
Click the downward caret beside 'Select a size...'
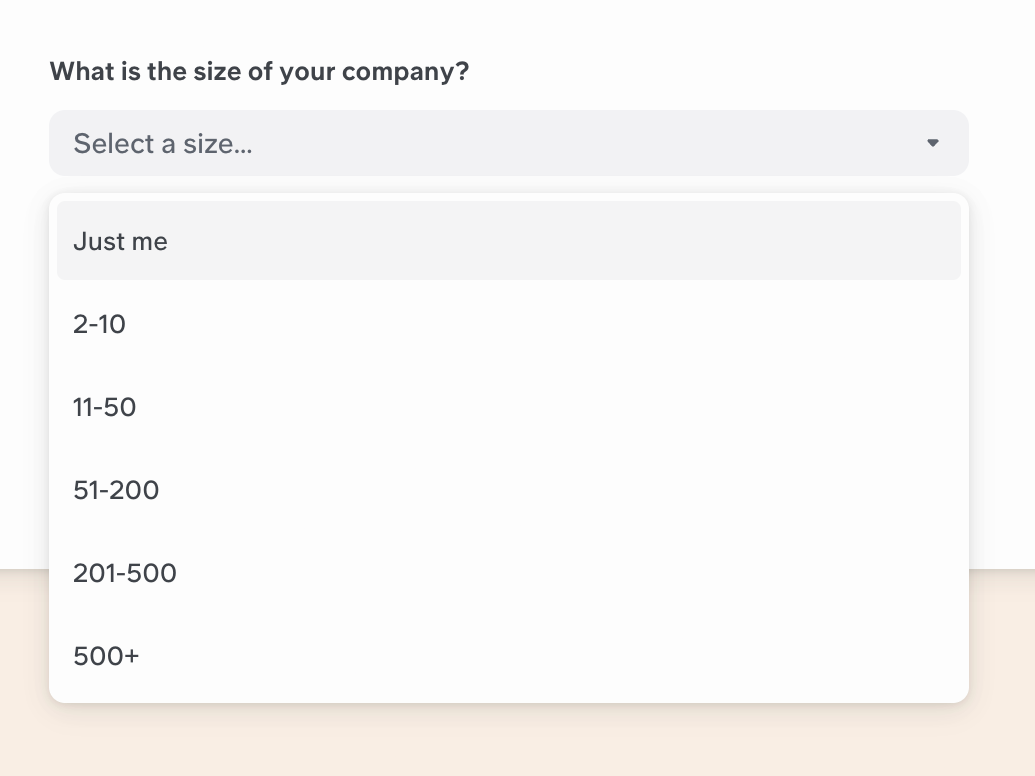pos(933,143)
